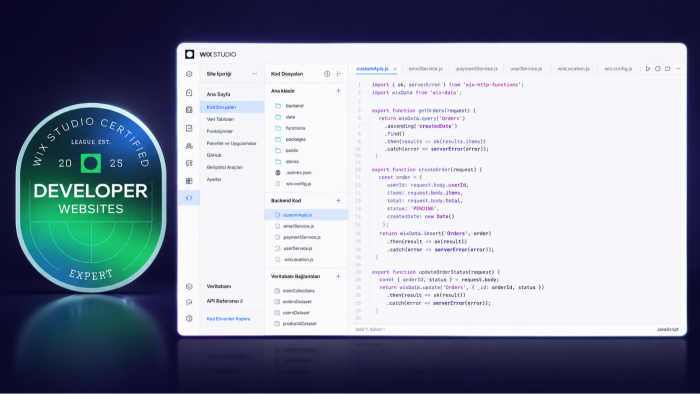Viewport: 700px width, 394px height.
Task: Click the clock history icon in the editor toolbar
Action: tap(658, 69)
